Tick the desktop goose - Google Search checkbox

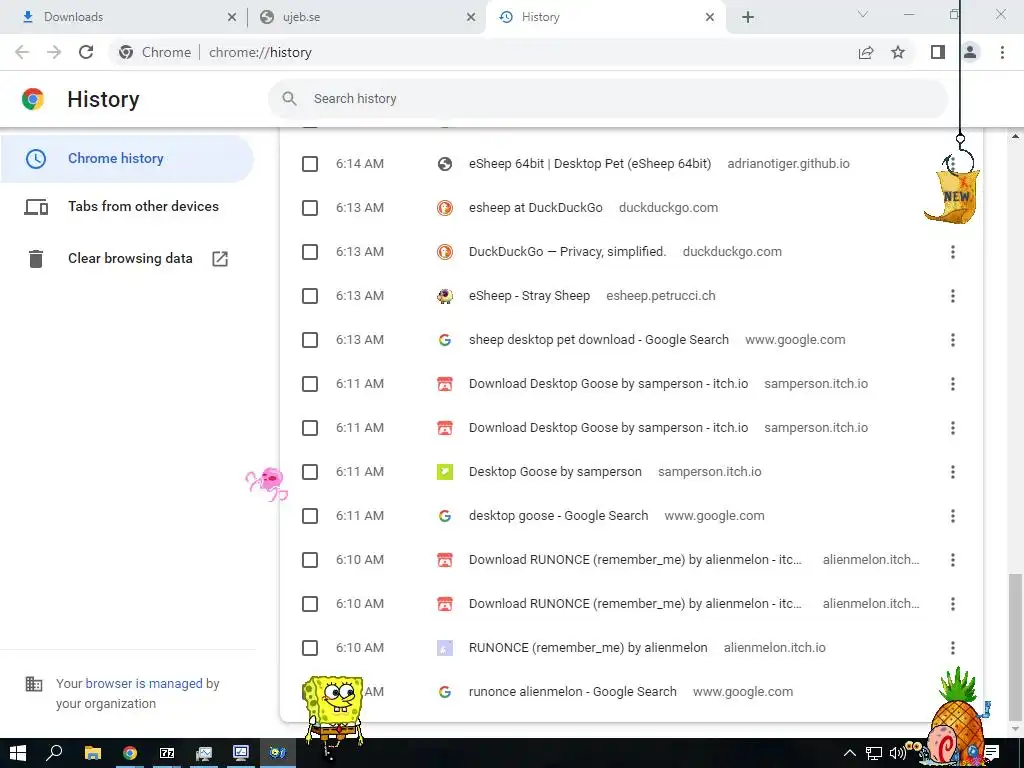pos(310,516)
